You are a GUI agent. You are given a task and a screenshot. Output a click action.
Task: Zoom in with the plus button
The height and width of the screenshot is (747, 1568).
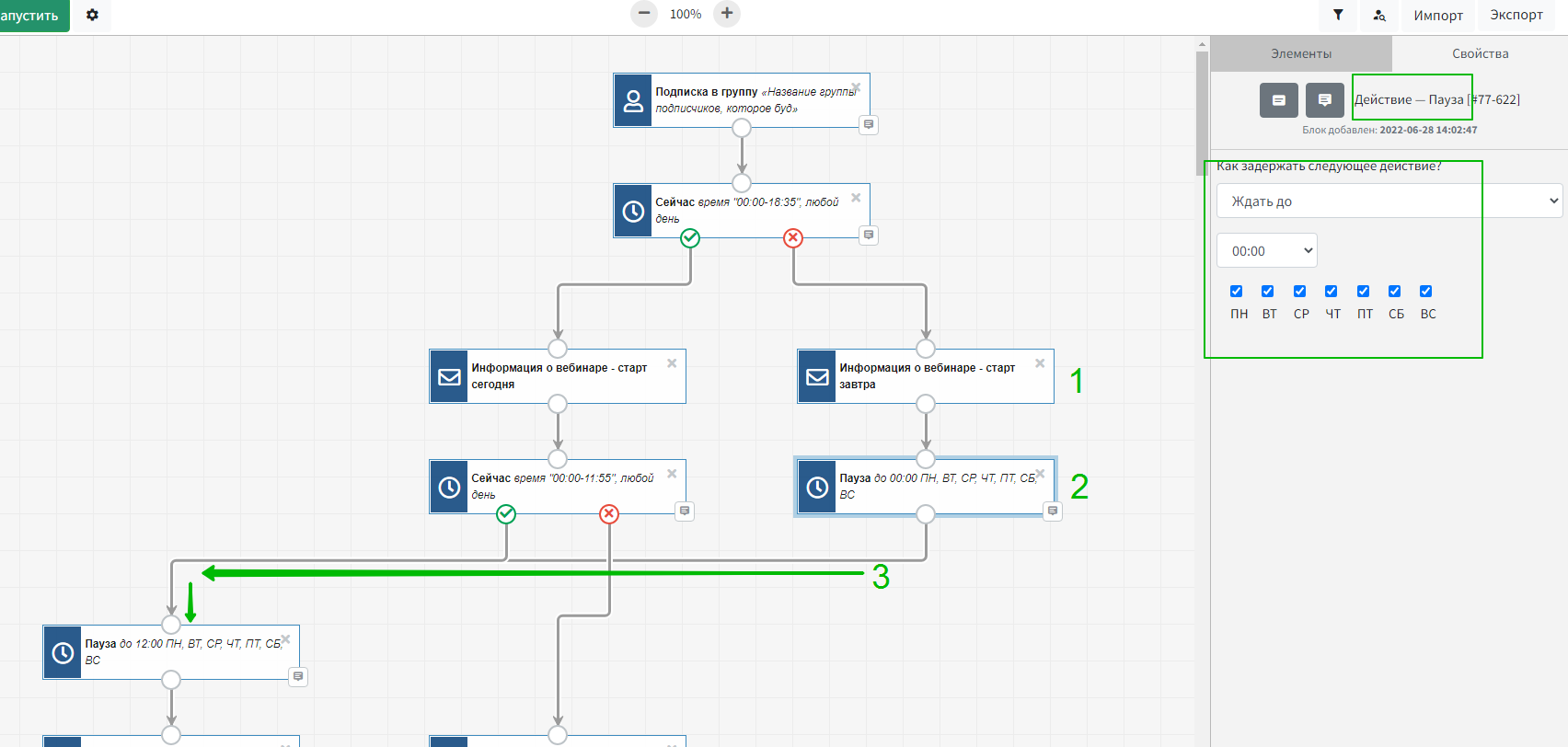point(727,14)
